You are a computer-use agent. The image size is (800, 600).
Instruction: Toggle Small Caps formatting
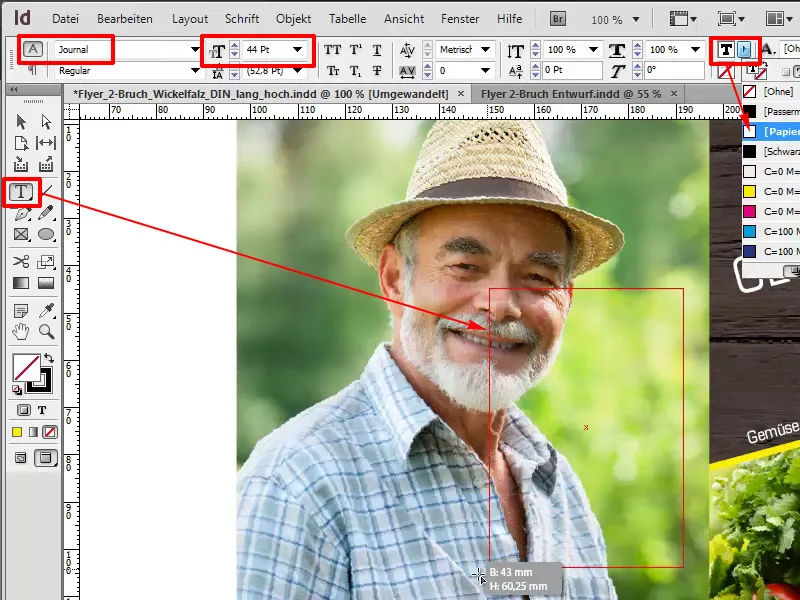333,70
